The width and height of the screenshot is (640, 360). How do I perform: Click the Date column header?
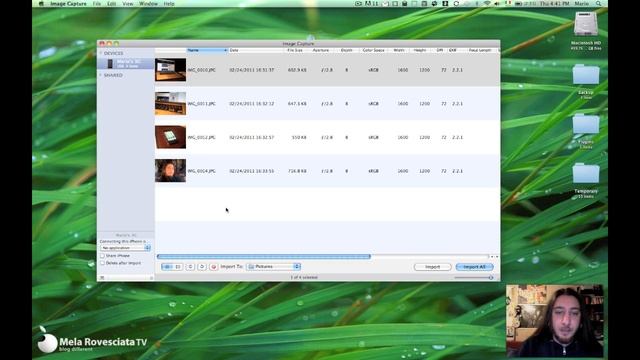tap(256, 50)
